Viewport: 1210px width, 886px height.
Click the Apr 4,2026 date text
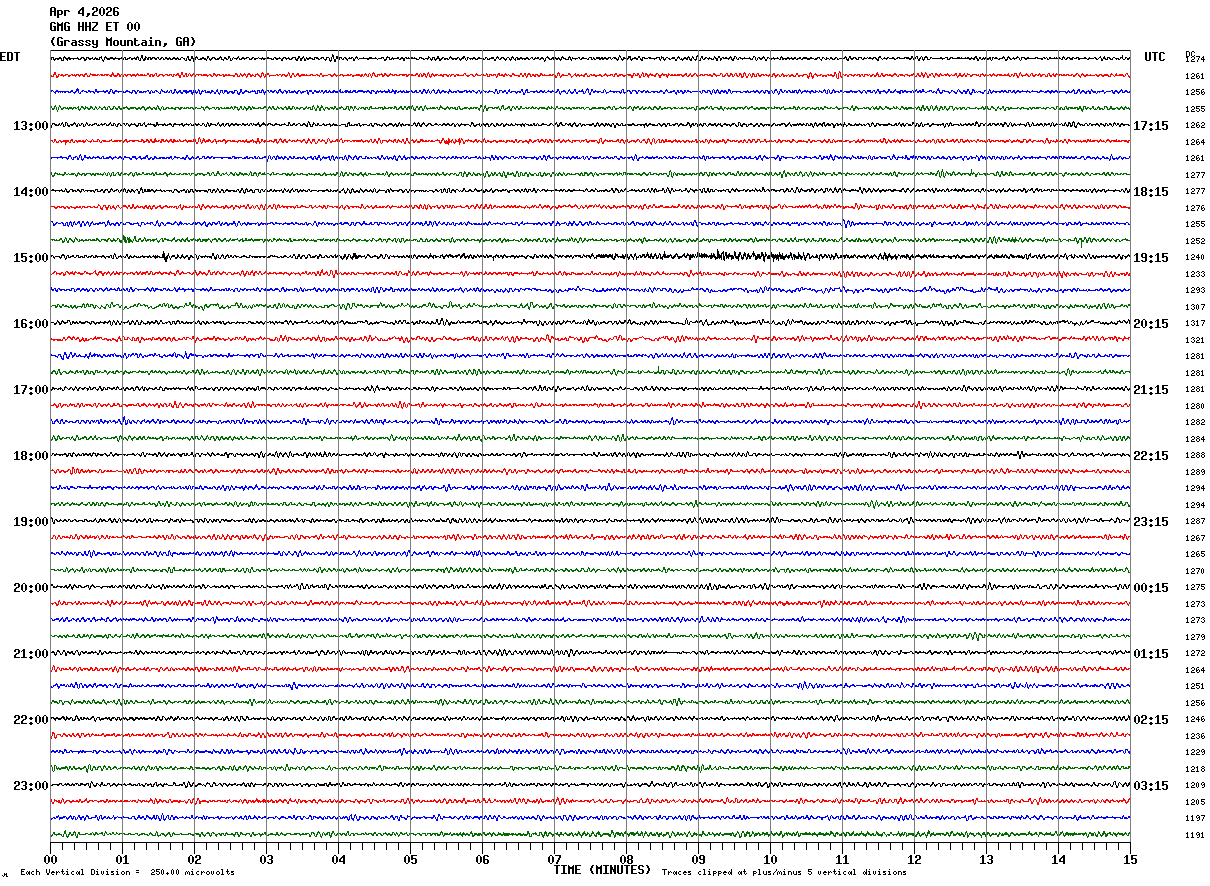[x=84, y=12]
